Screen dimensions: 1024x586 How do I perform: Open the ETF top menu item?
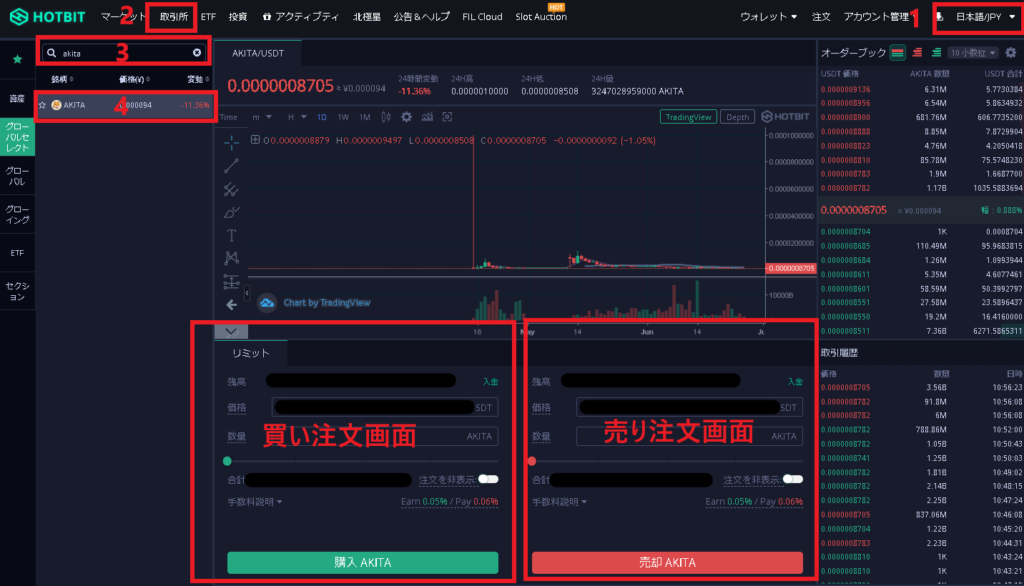pyautogui.click(x=208, y=17)
